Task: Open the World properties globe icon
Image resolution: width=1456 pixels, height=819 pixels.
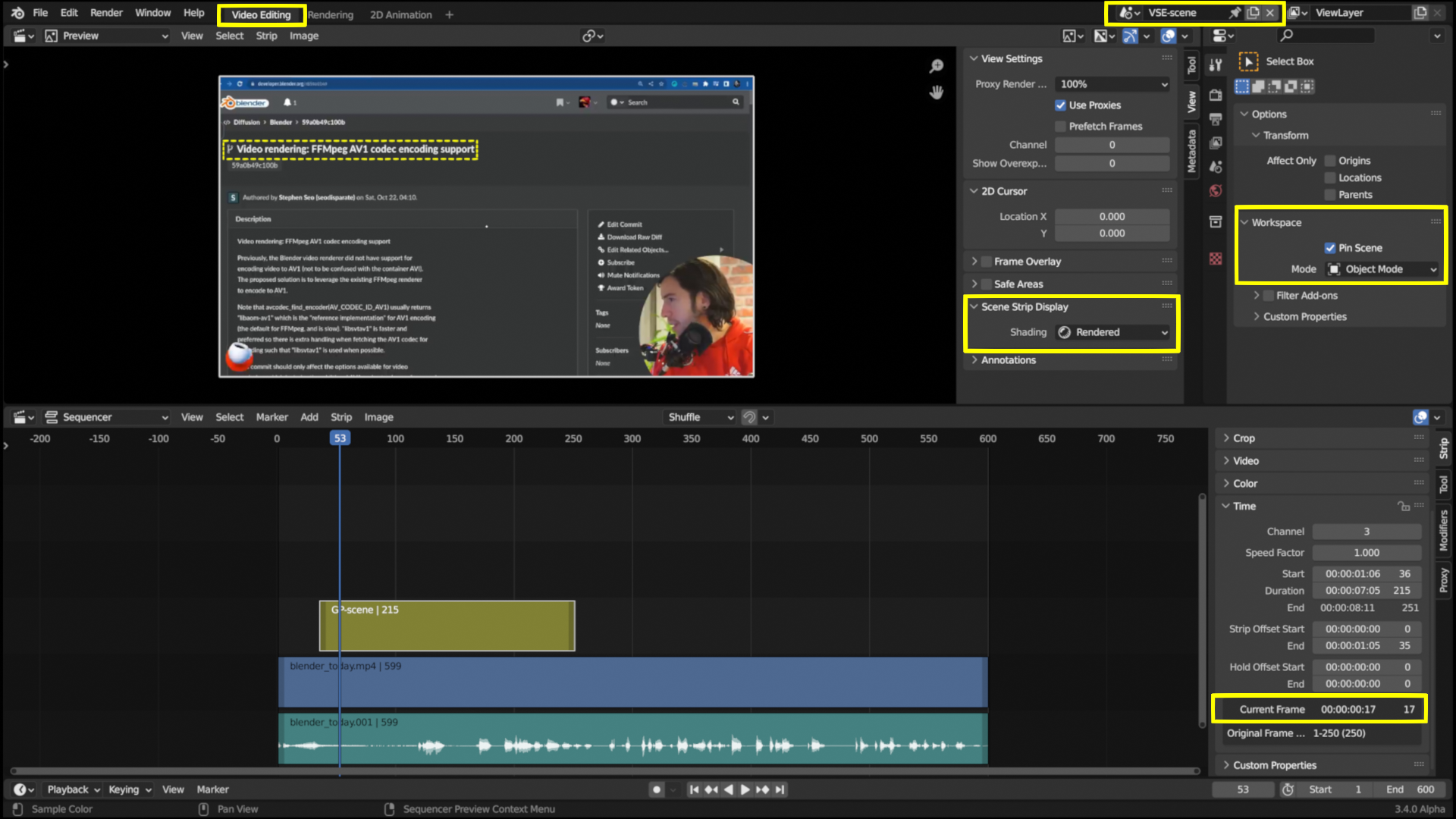Action: click(1216, 190)
